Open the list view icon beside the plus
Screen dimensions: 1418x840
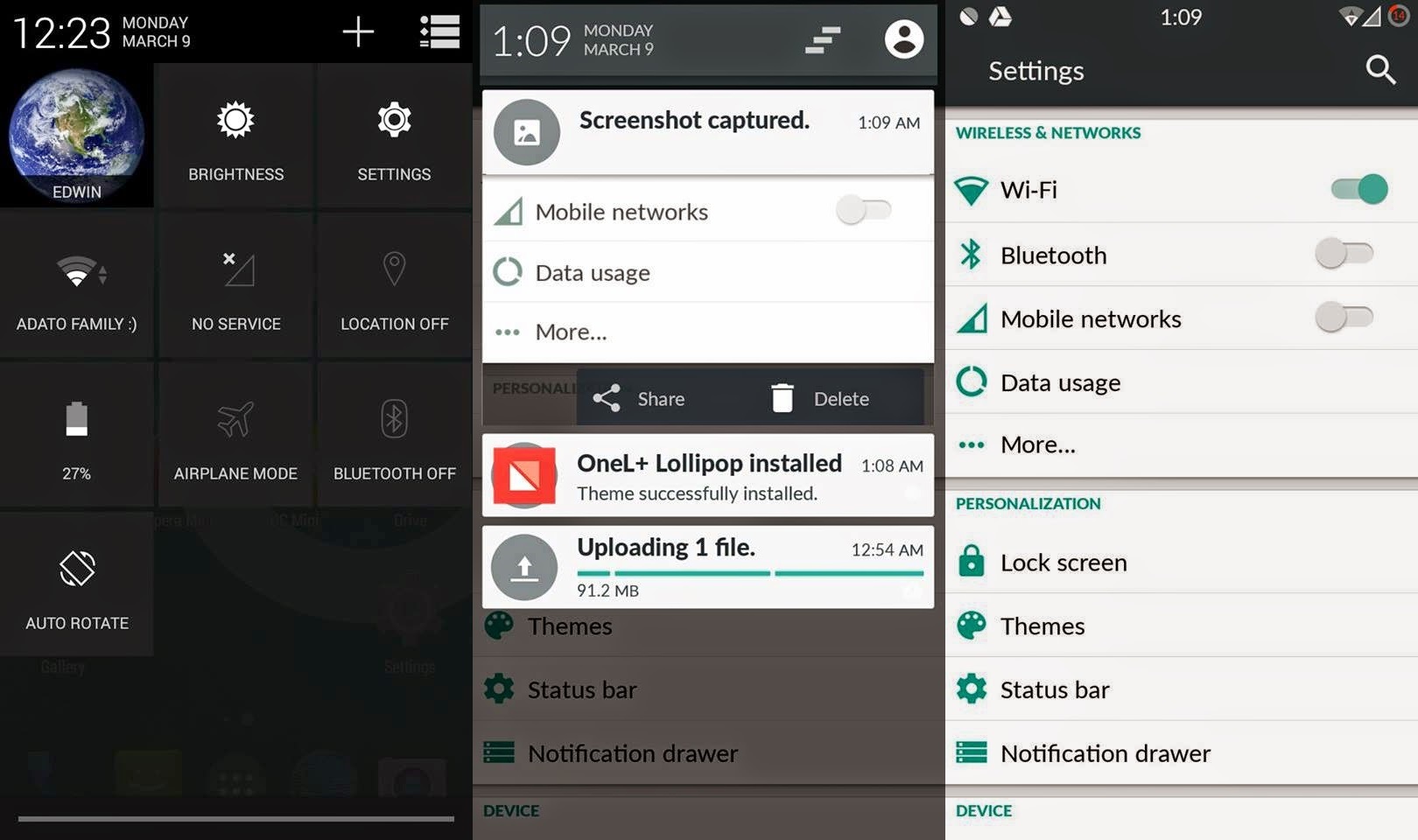tap(439, 31)
